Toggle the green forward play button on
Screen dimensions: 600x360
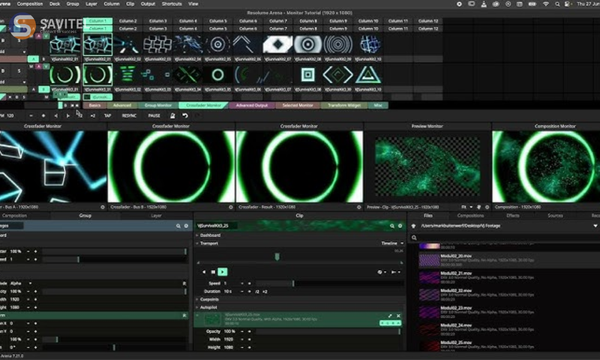point(222,272)
